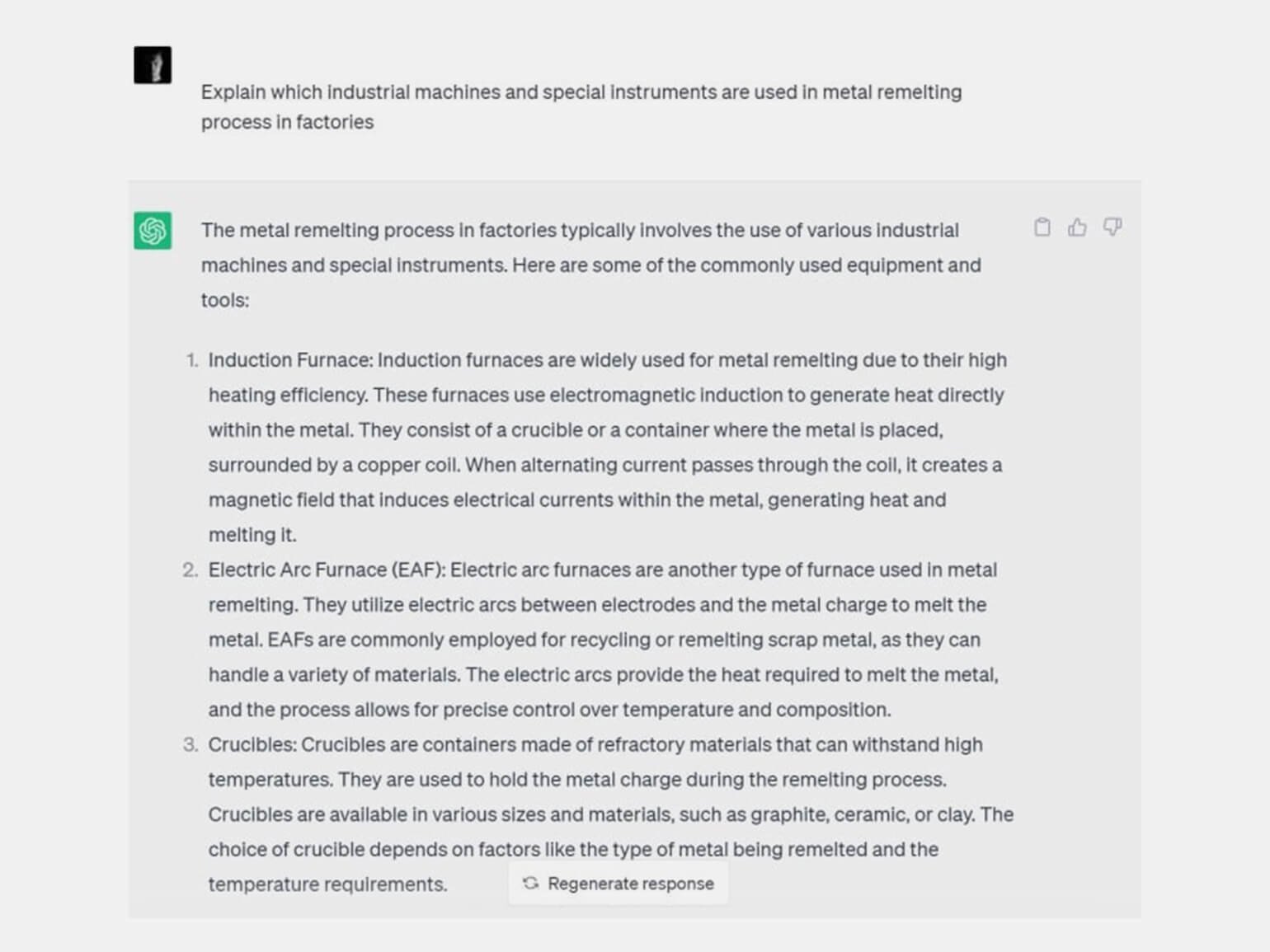This screenshot has width=1270, height=952.
Task: Click the 'Crucibles:' heading text
Action: 252,744
